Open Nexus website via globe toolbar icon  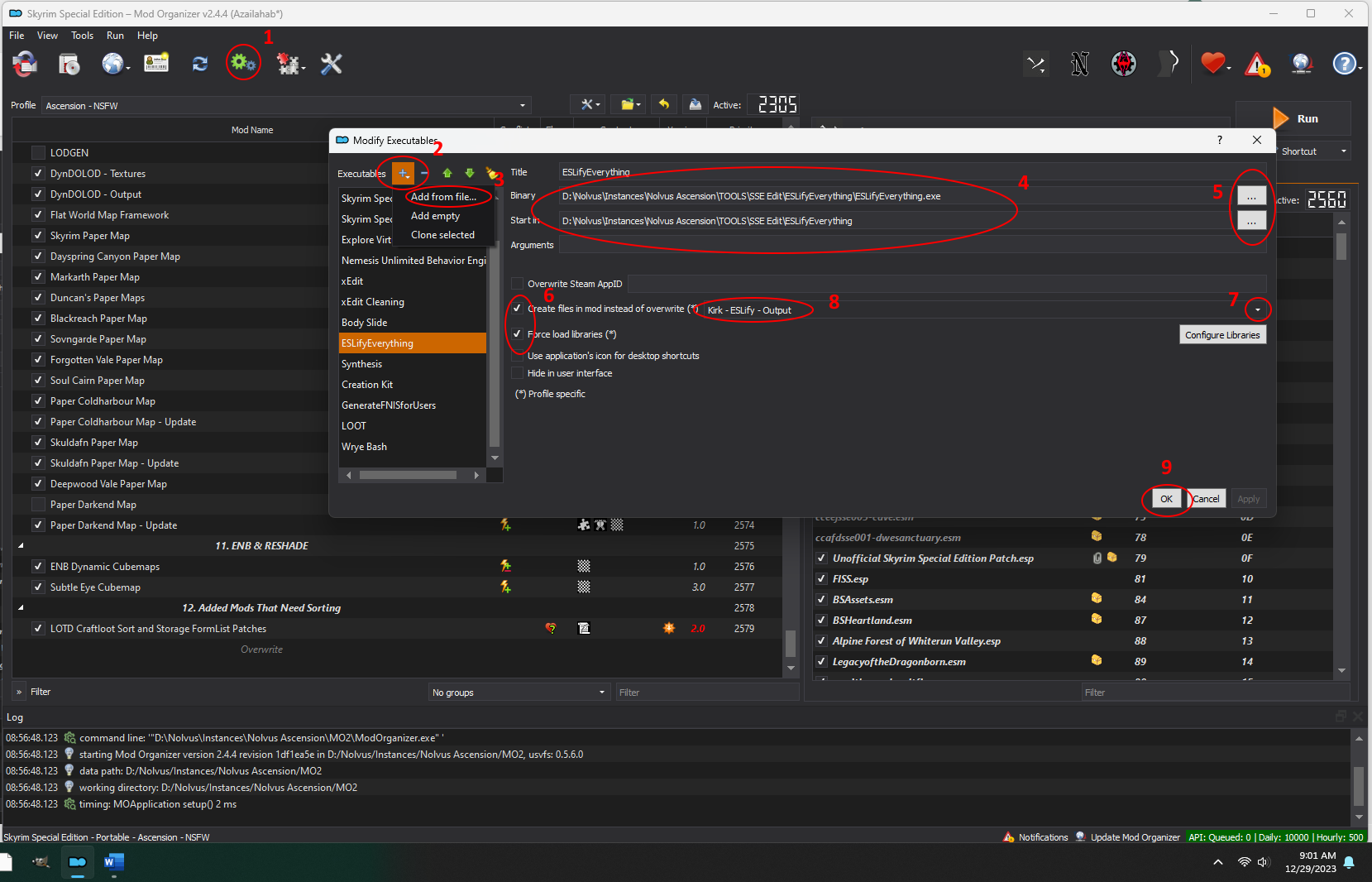(112, 64)
